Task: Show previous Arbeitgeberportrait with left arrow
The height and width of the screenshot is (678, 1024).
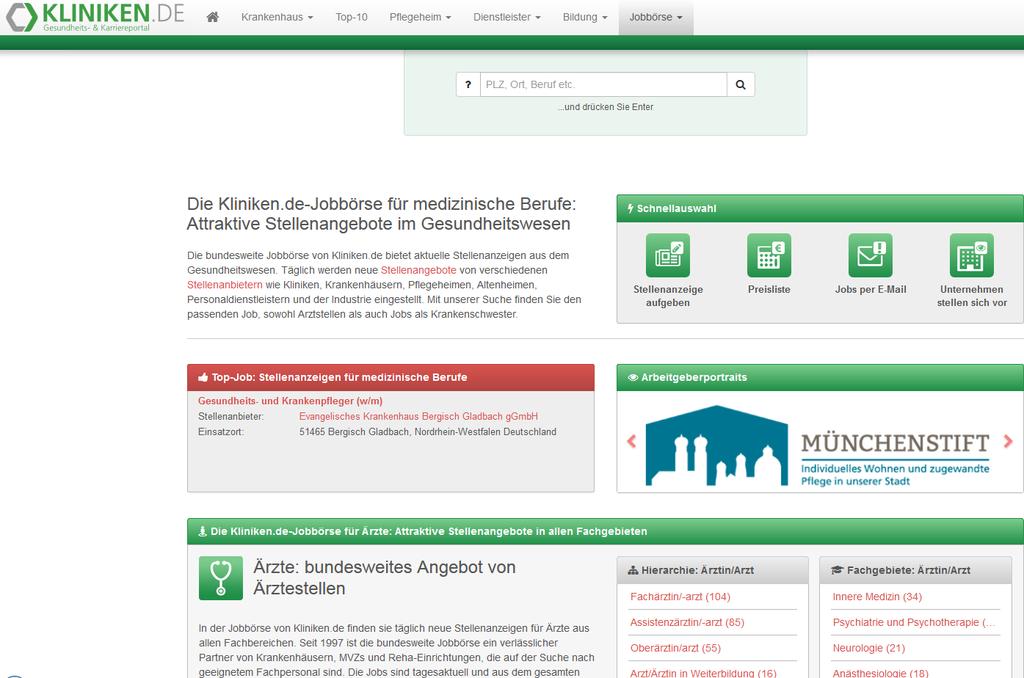Action: pyautogui.click(x=632, y=442)
